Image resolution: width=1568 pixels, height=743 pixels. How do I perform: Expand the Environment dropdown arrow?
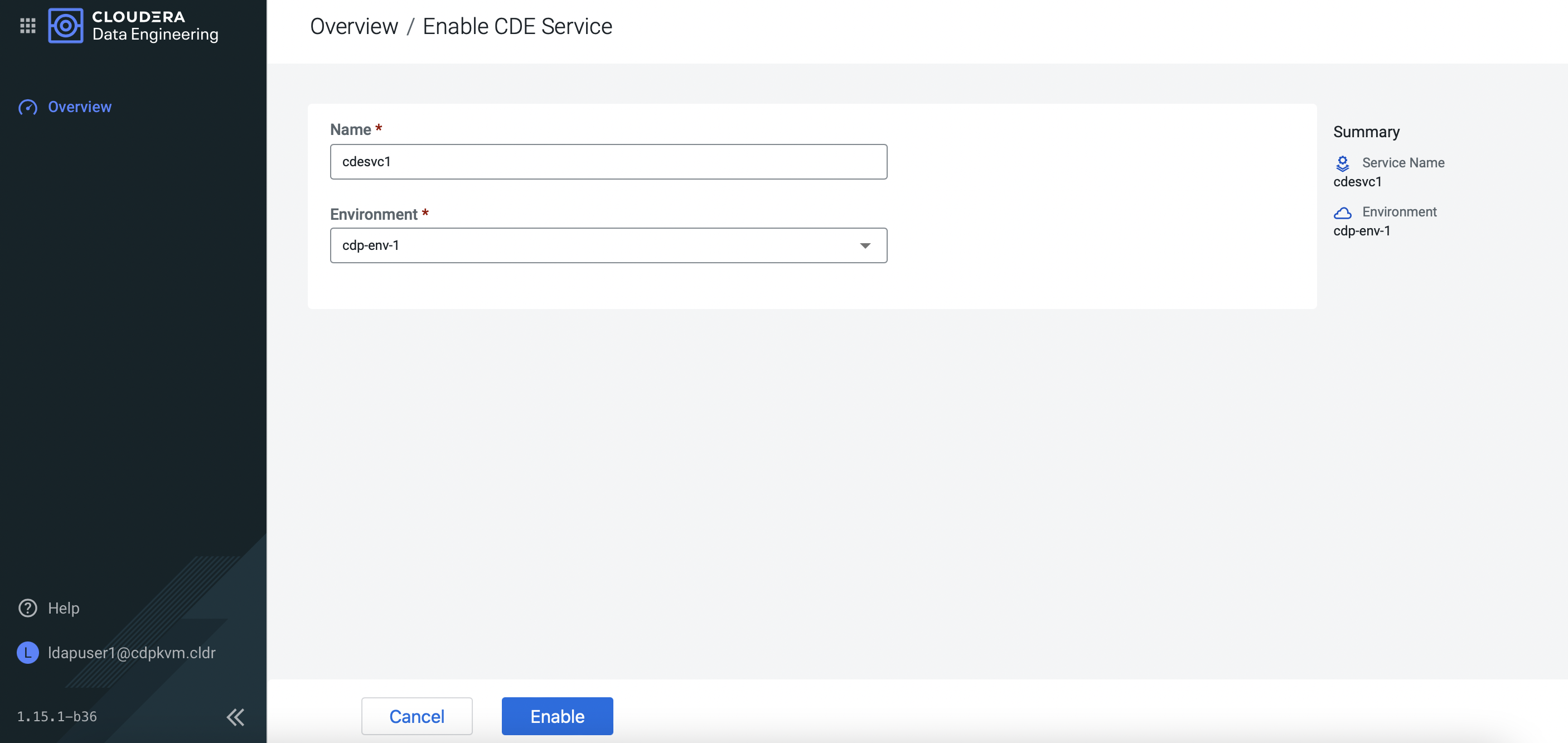click(x=864, y=245)
